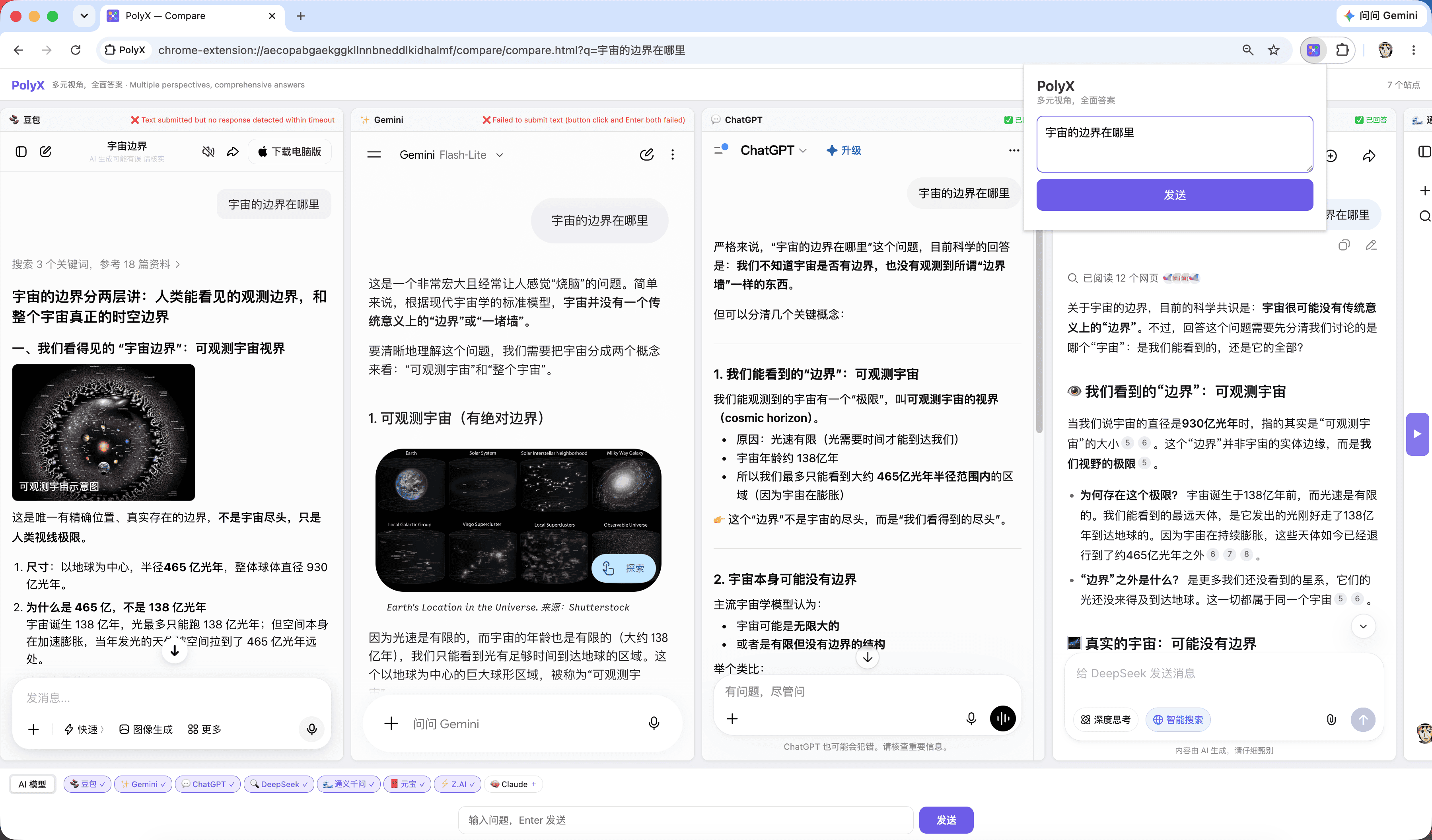This screenshot has width=1432, height=840.
Task: Toggle the 豆包 model chip
Action: pyautogui.click(x=88, y=784)
